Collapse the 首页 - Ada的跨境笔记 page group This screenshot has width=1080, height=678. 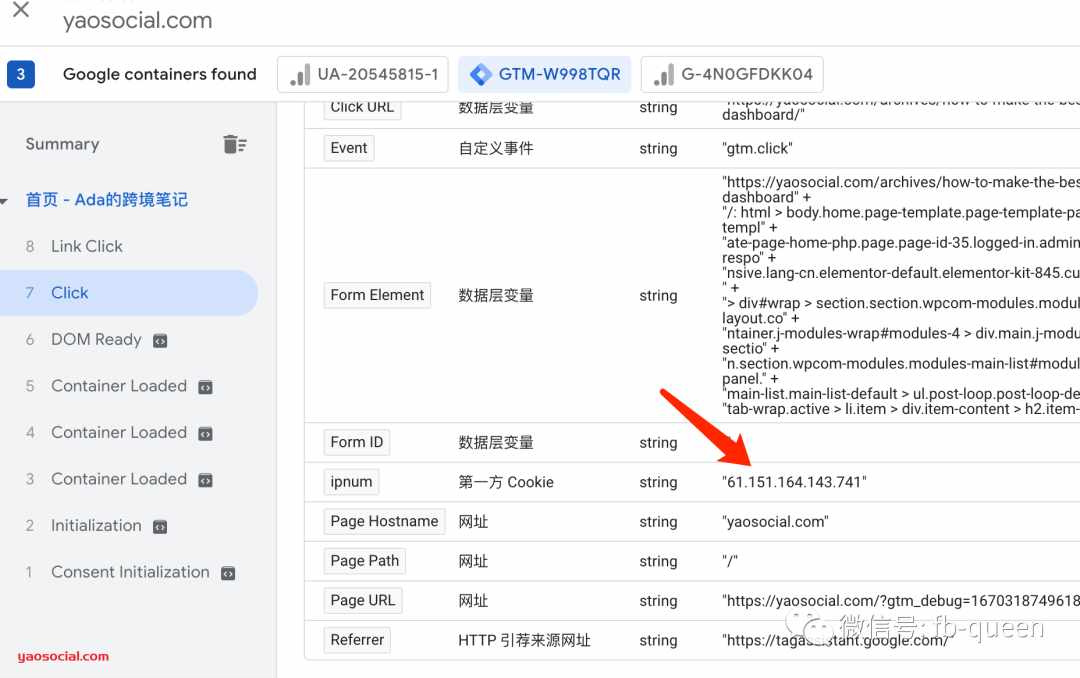4,201
